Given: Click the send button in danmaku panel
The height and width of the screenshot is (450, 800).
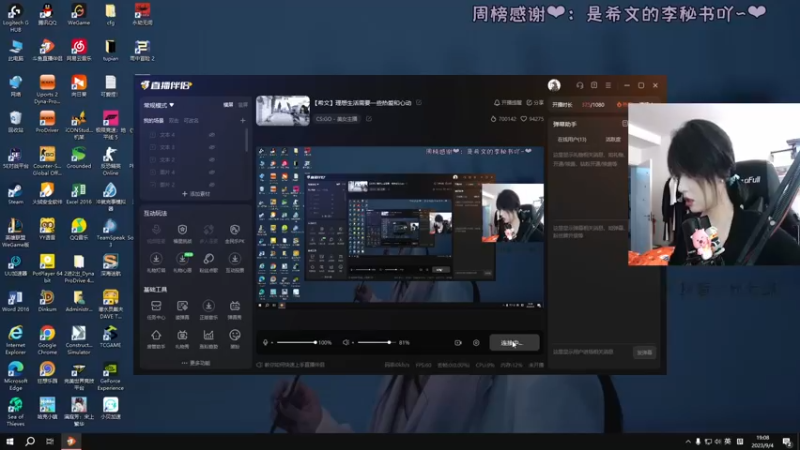Looking at the screenshot, I should point(644,352).
